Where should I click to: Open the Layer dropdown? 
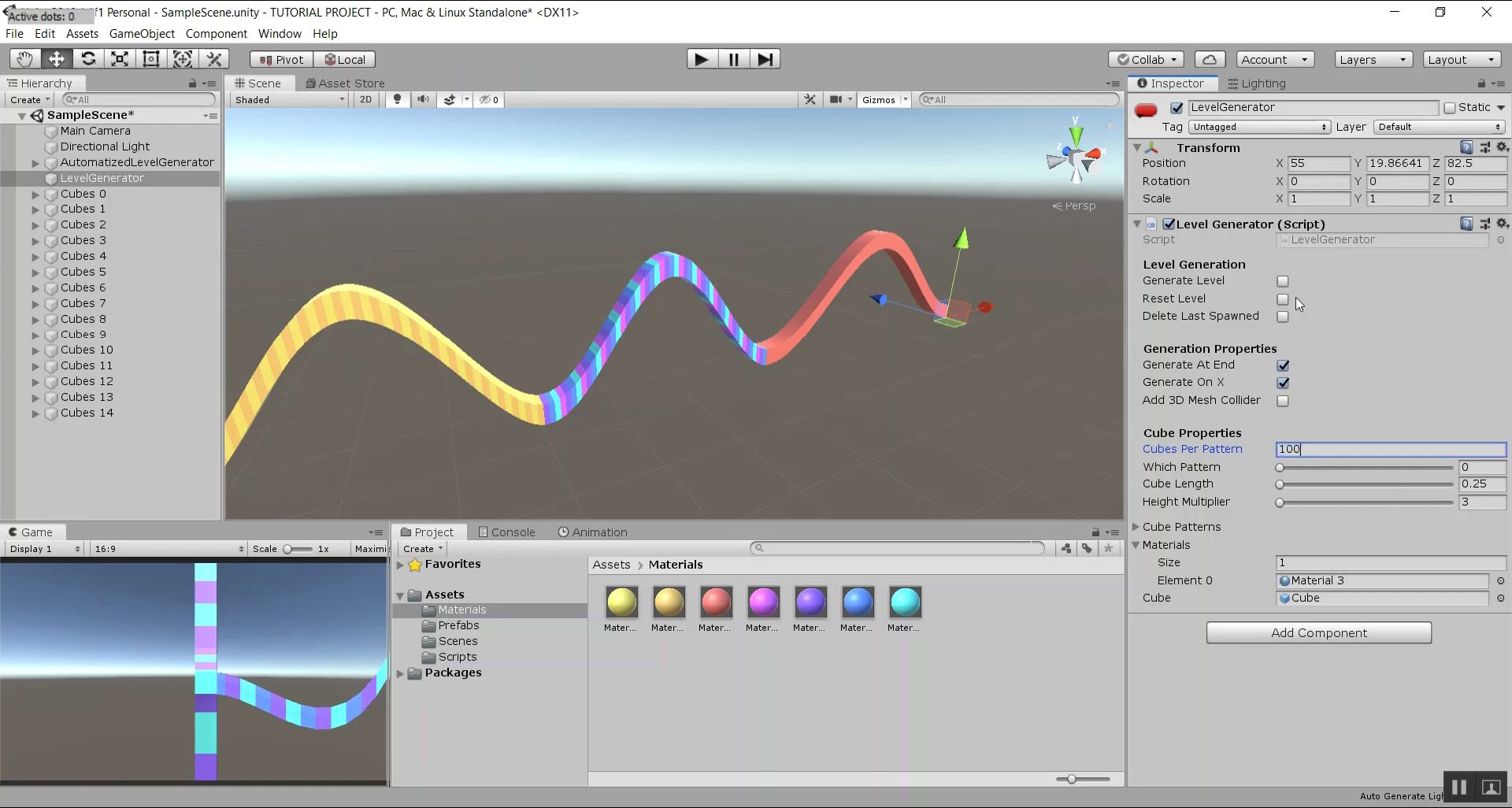coord(1440,127)
